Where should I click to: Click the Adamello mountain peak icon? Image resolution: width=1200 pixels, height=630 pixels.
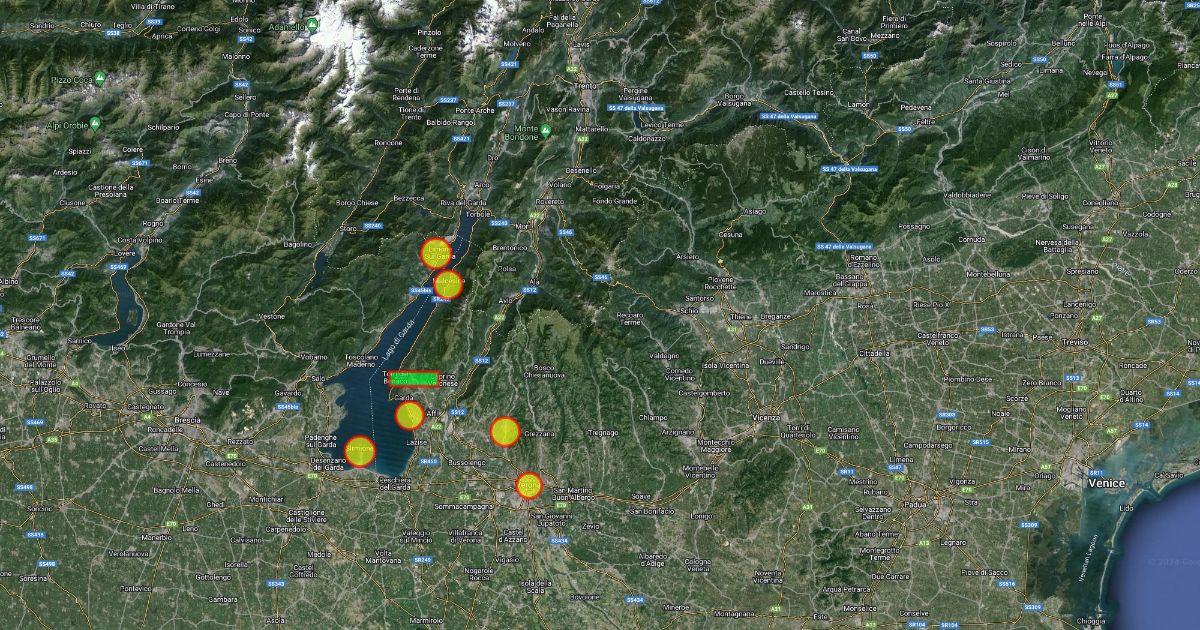pyautogui.click(x=312, y=25)
